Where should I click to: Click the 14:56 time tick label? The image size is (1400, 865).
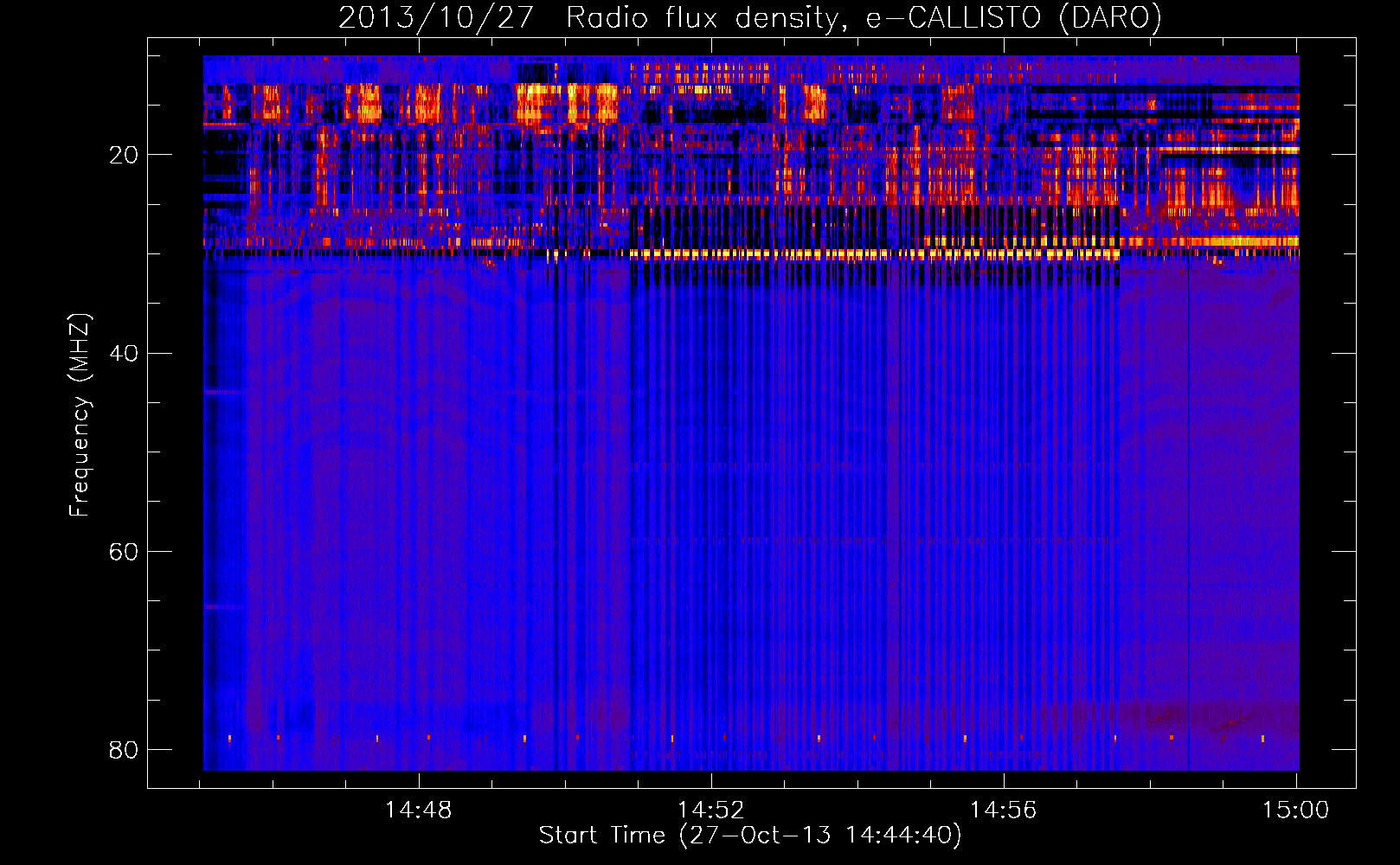pyautogui.click(x=1004, y=810)
